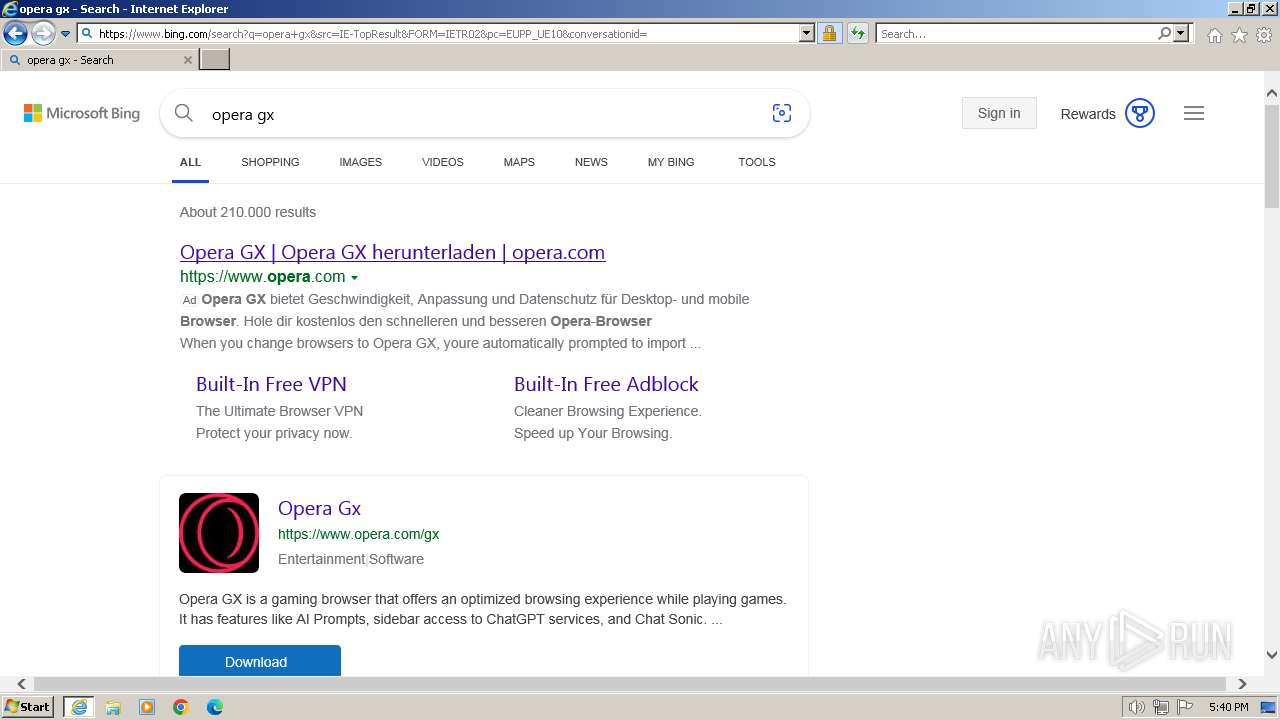Viewport: 1280px width, 720px height.
Task: Click the 'About 210.000 results' text
Action: pos(248,212)
